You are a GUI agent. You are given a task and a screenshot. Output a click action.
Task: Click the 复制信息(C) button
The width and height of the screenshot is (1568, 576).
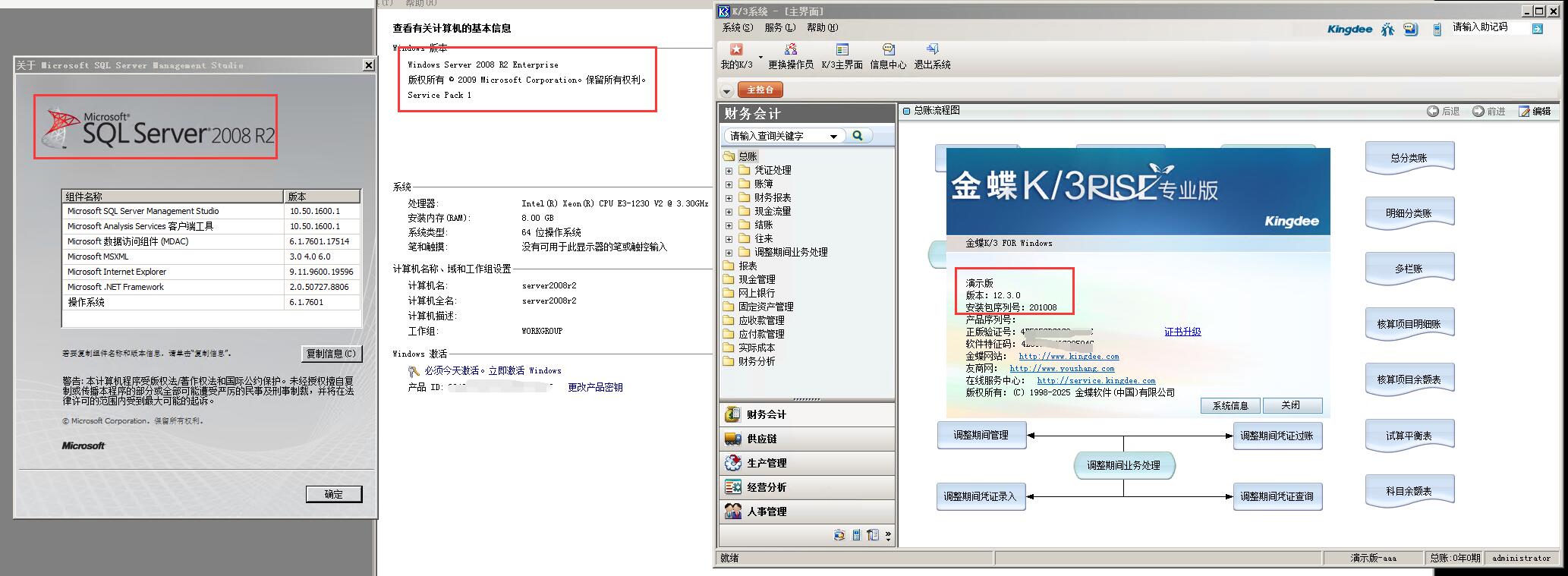[331, 354]
